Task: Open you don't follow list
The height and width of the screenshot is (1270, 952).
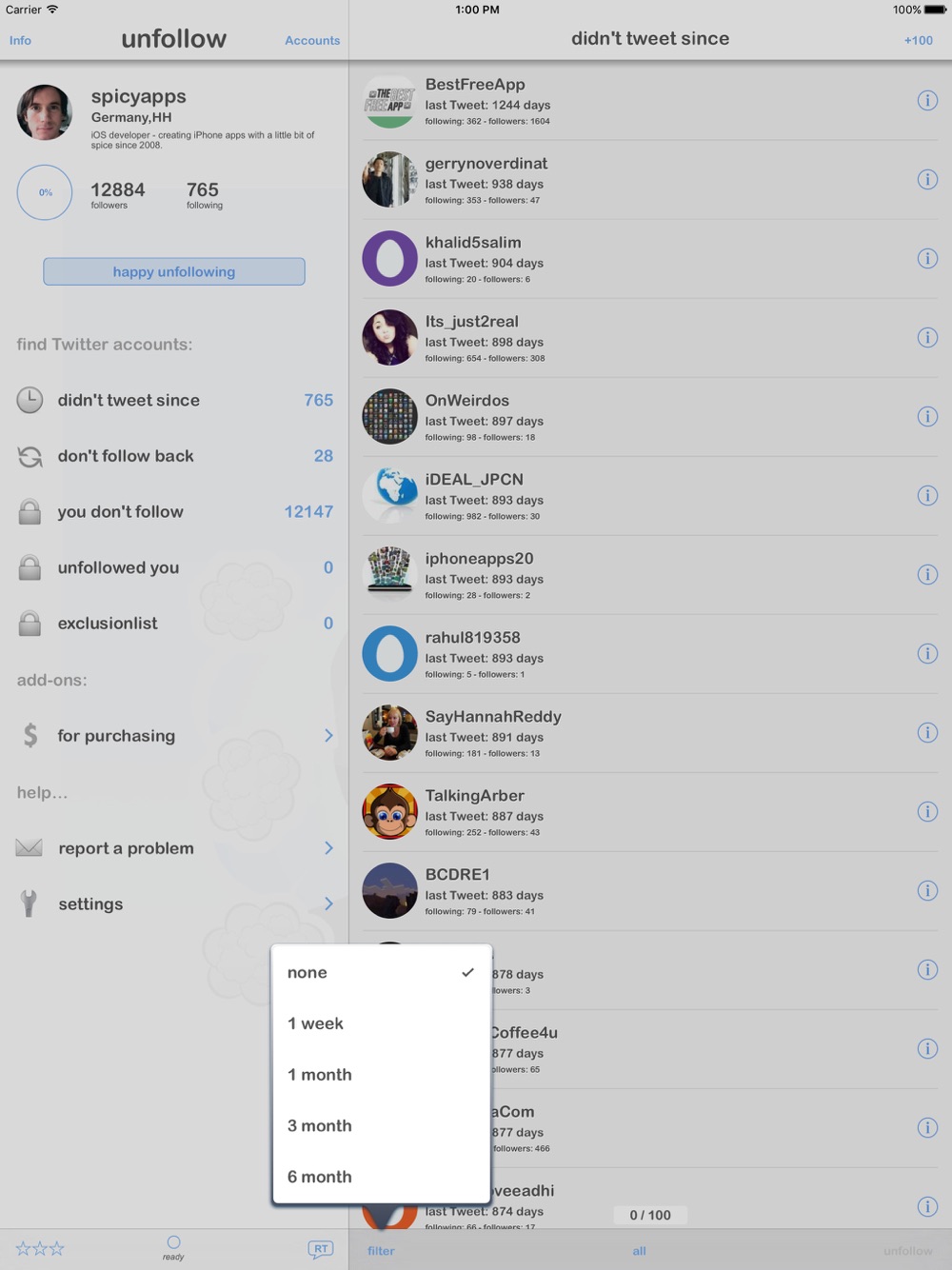Action: point(174,512)
